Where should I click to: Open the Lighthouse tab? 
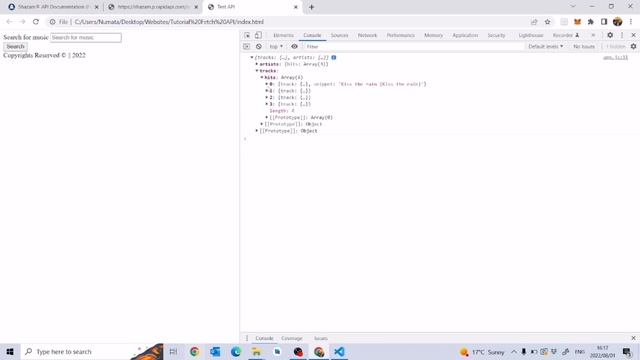[531, 36]
